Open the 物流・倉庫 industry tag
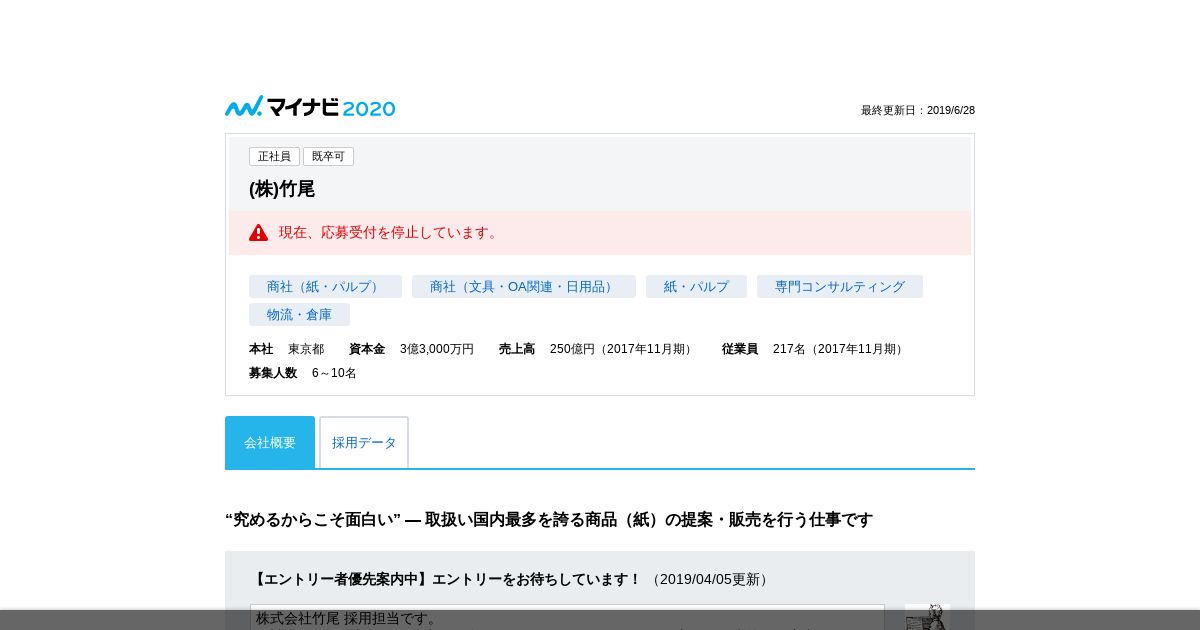 [299, 315]
